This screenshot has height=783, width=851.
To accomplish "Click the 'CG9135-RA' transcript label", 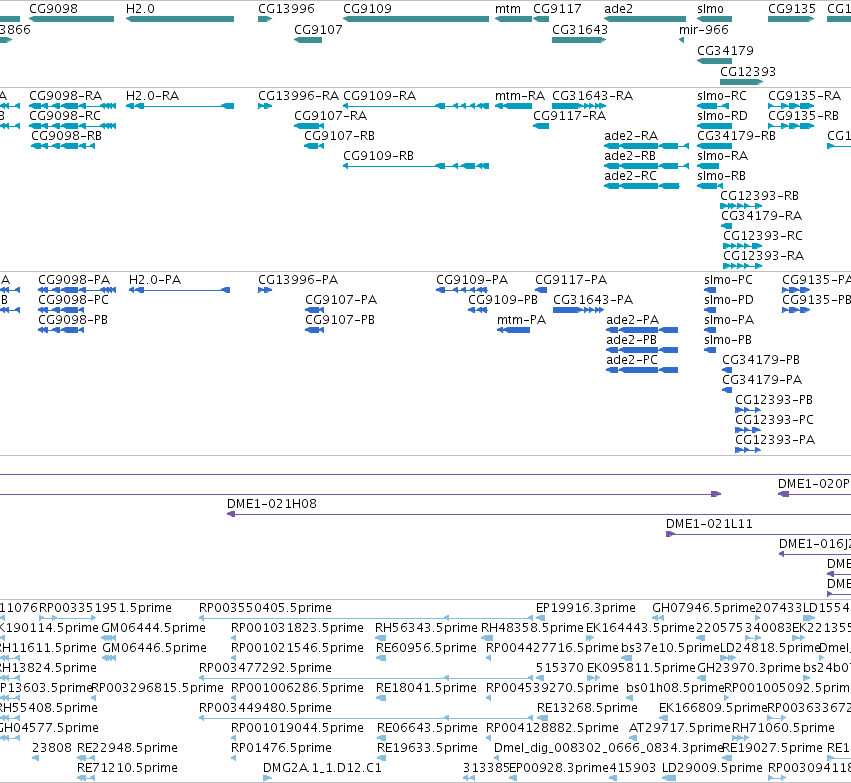I will (x=804, y=96).
